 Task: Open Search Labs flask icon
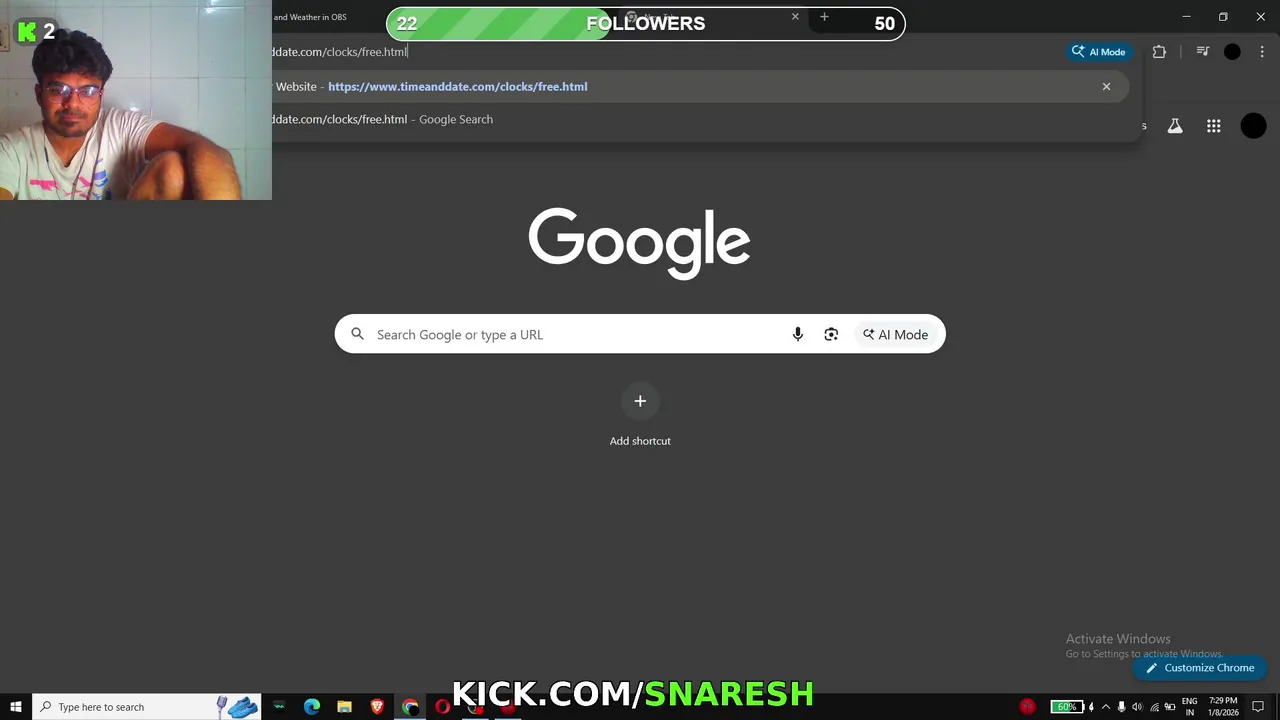click(x=1175, y=126)
